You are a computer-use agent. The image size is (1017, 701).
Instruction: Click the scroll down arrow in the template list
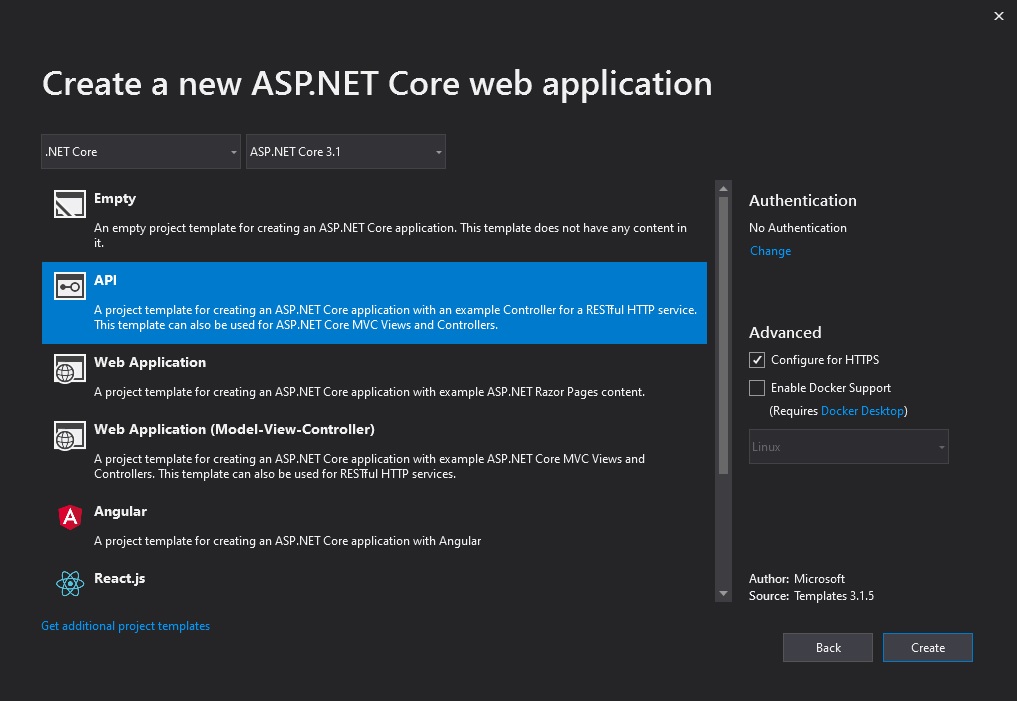click(723, 594)
